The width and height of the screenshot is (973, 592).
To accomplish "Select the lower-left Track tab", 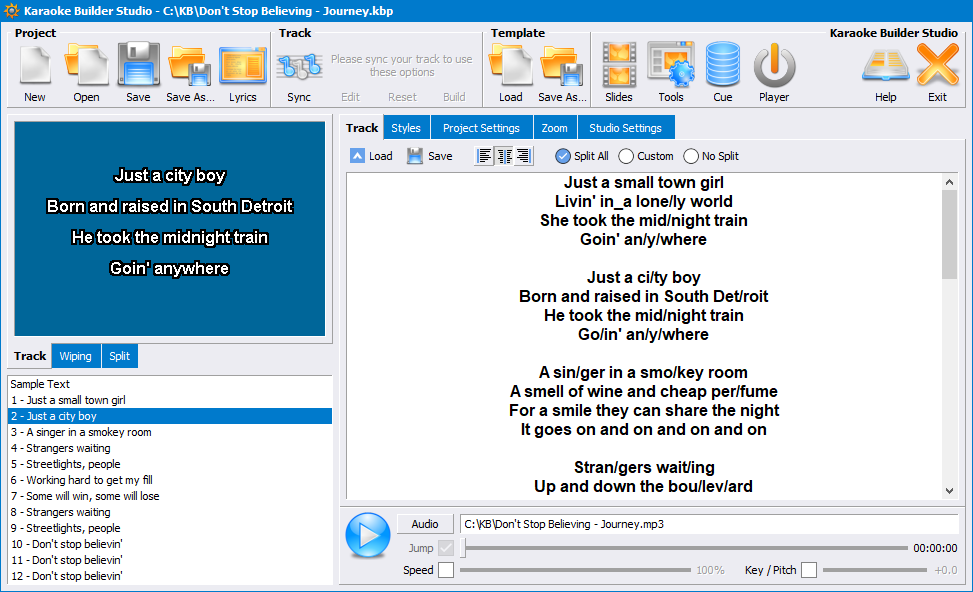I will 30,356.
